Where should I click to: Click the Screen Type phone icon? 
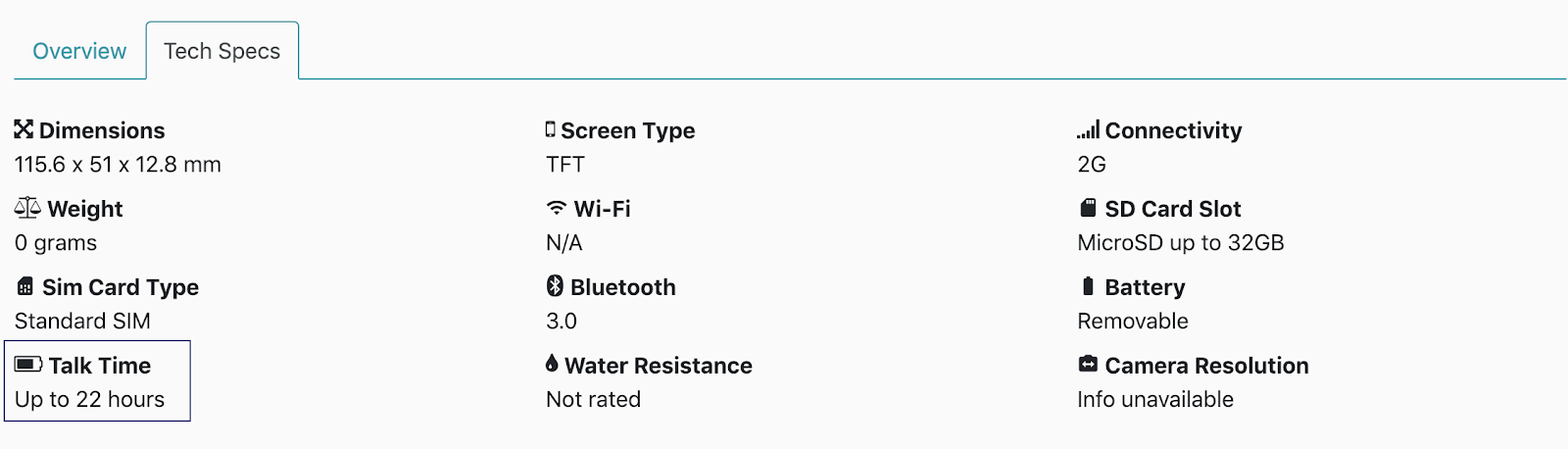click(x=551, y=129)
